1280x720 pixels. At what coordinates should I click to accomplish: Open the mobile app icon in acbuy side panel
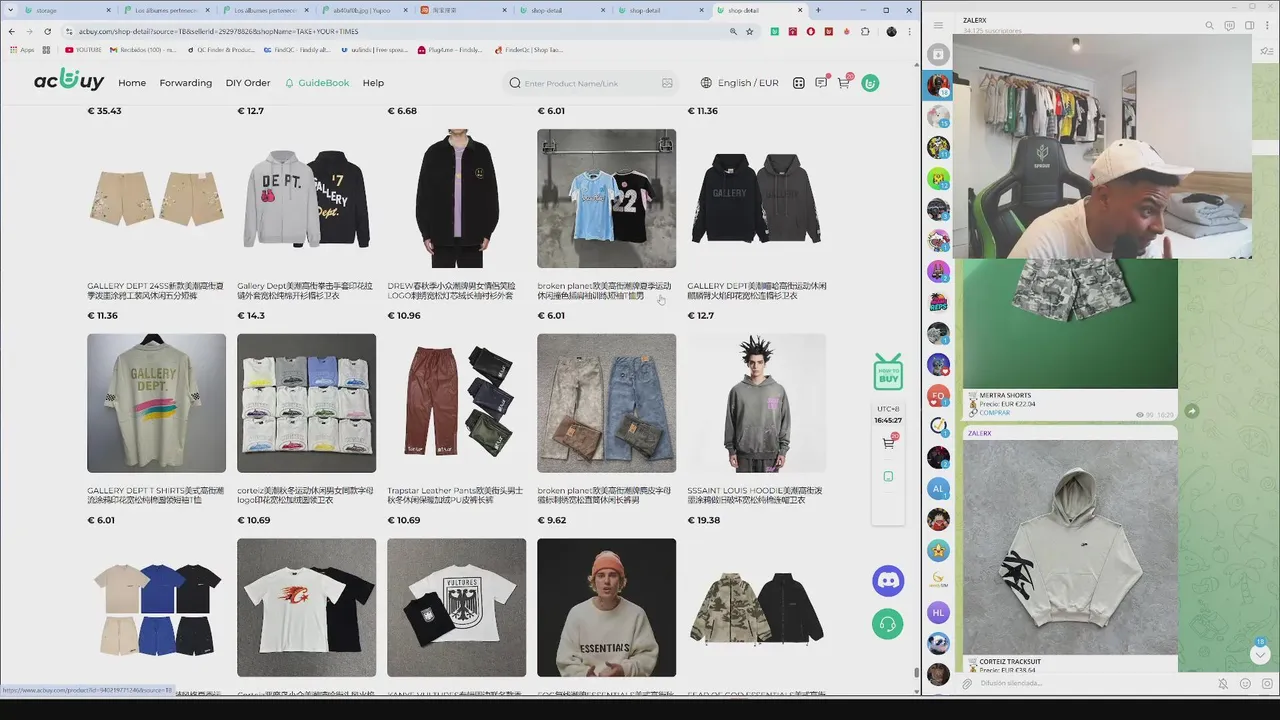888,477
